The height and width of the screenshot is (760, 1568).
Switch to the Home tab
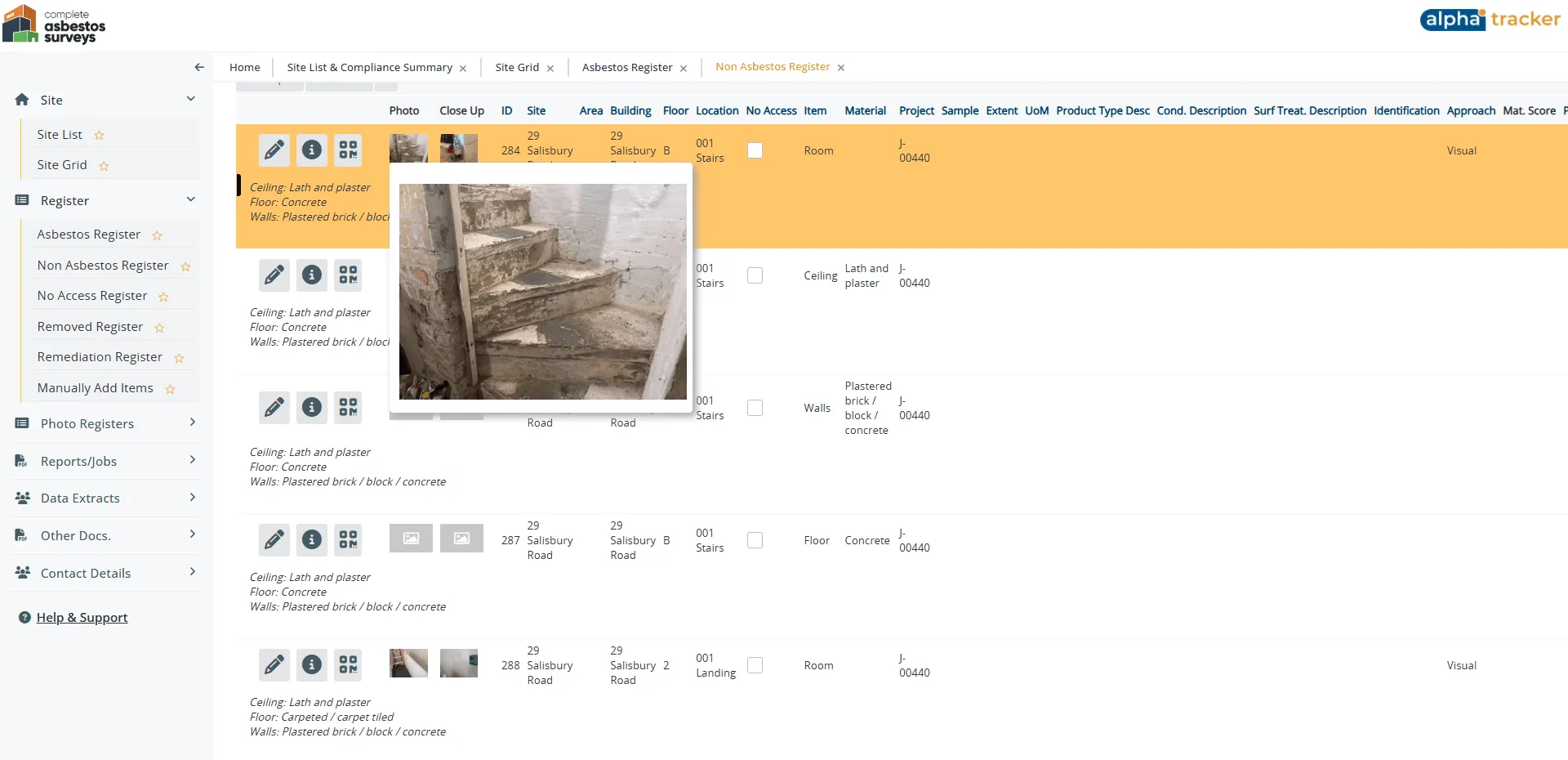(x=245, y=67)
